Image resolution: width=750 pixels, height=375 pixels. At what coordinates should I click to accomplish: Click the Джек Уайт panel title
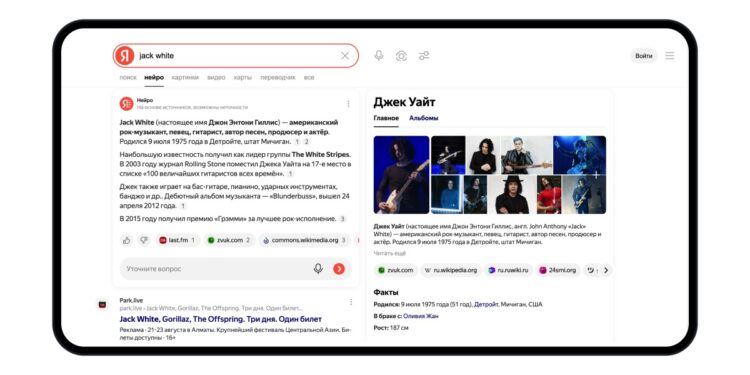pos(404,102)
